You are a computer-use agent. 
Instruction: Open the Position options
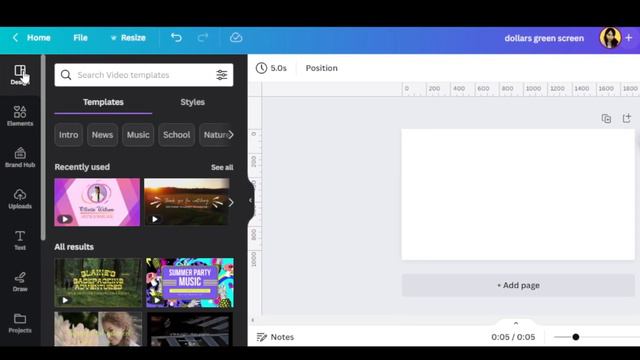pos(322,68)
